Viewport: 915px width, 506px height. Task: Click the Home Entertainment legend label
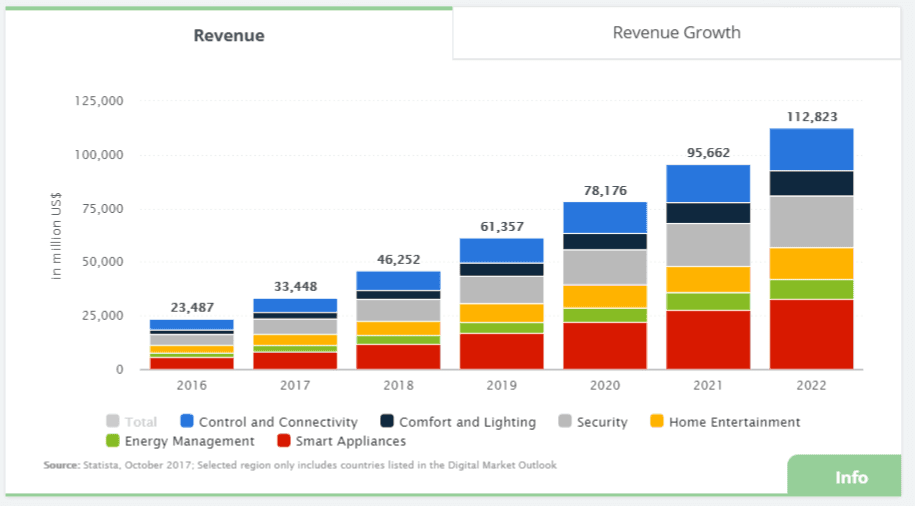point(735,422)
